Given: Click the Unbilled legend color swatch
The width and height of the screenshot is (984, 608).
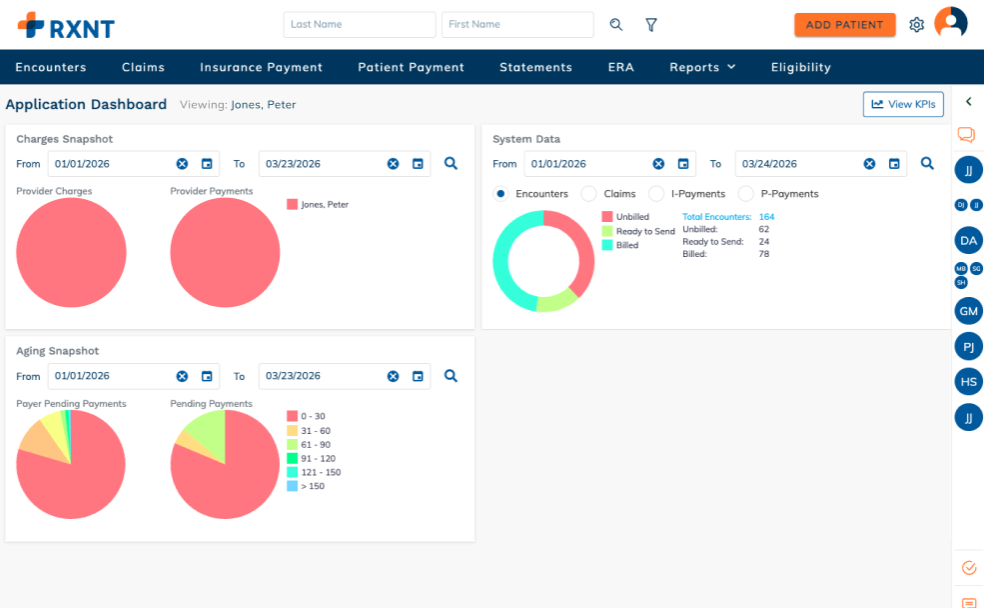Looking at the screenshot, I should point(607,217).
